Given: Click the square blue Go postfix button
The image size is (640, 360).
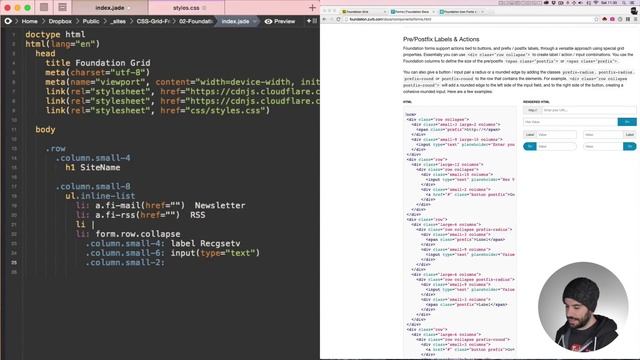Looking at the screenshot, I should [627, 122].
